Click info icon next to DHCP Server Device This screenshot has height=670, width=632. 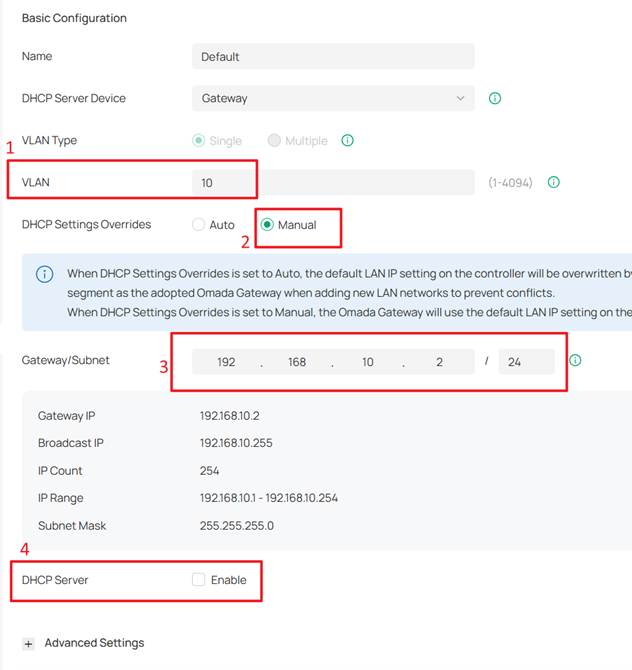tap(494, 98)
